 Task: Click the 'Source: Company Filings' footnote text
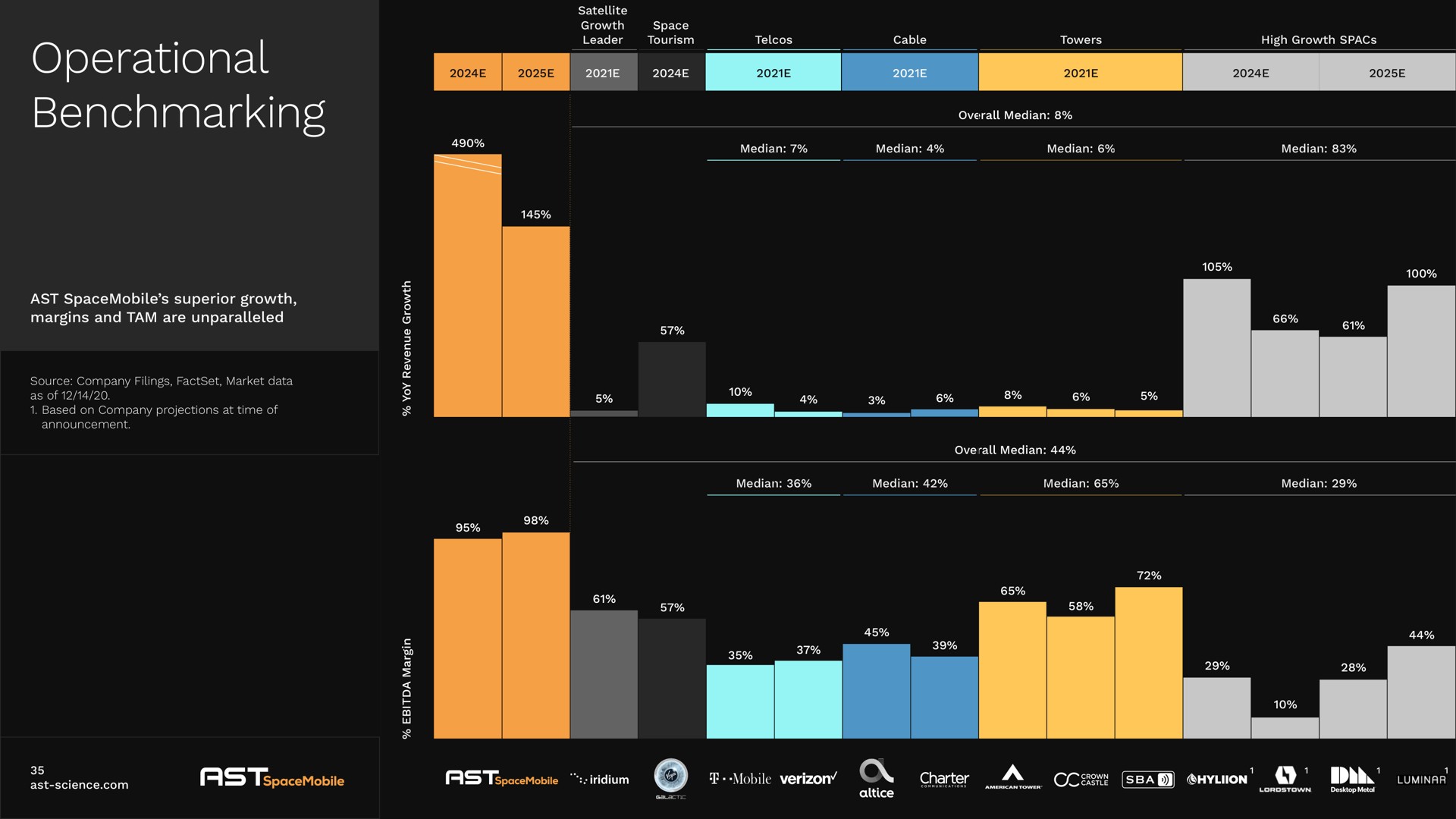pos(161,388)
